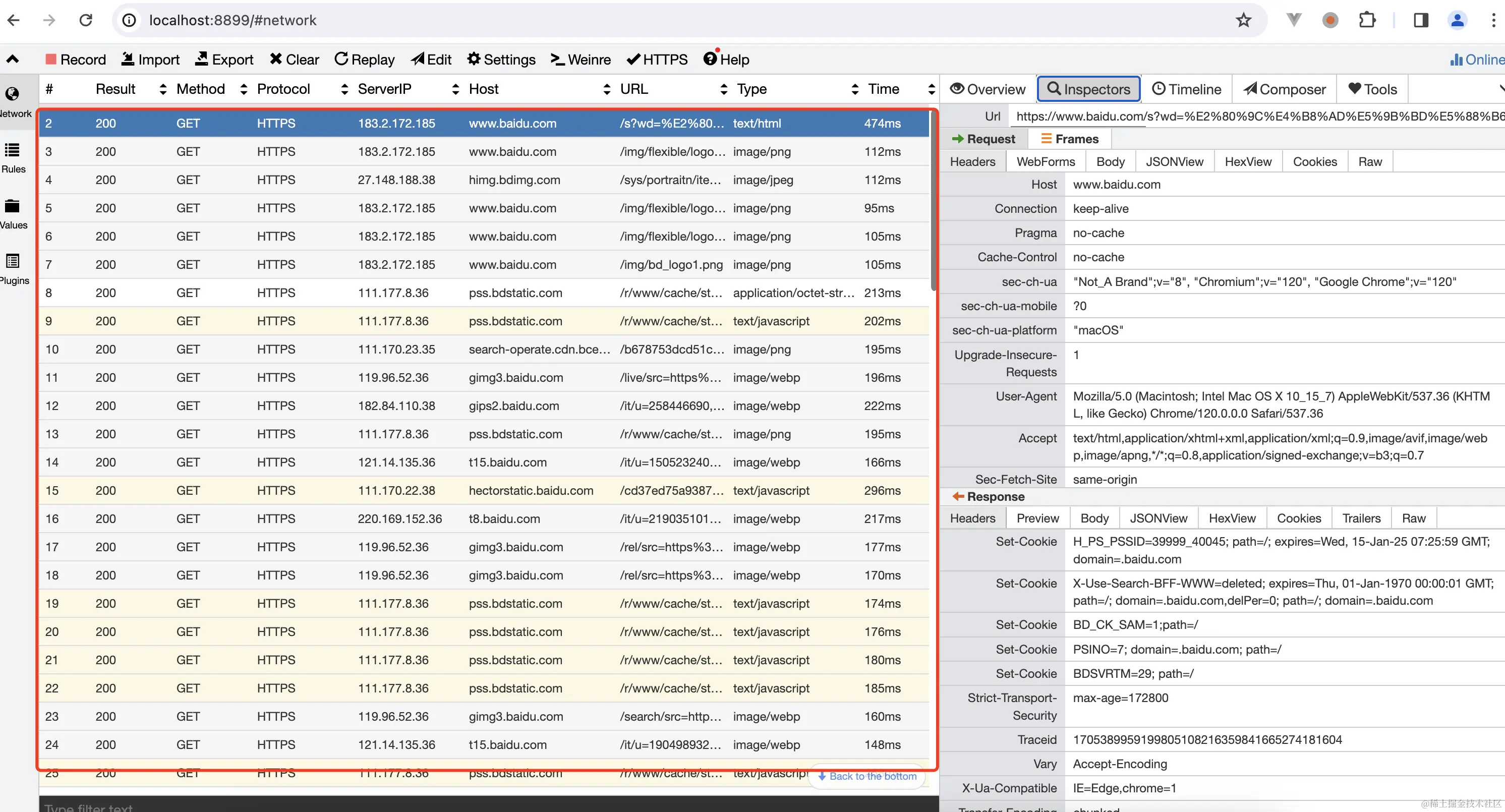Open the Import tool
This screenshot has height=812, width=1505.
point(150,60)
